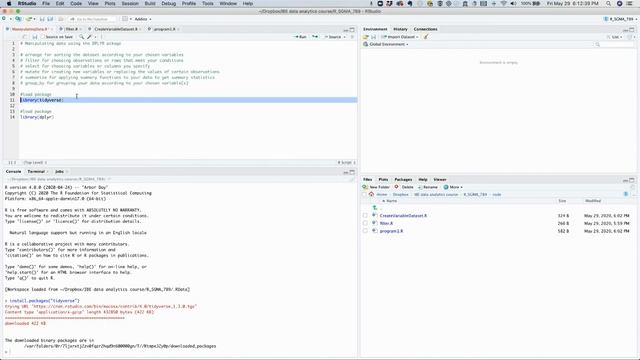Check the box next to CreateVariableDataset.R

click(x=365, y=216)
